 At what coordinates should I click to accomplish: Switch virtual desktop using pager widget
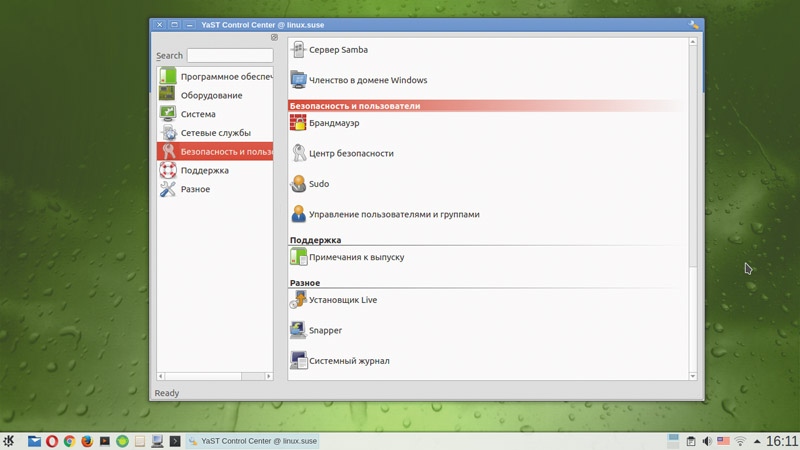(x=673, y=441)
